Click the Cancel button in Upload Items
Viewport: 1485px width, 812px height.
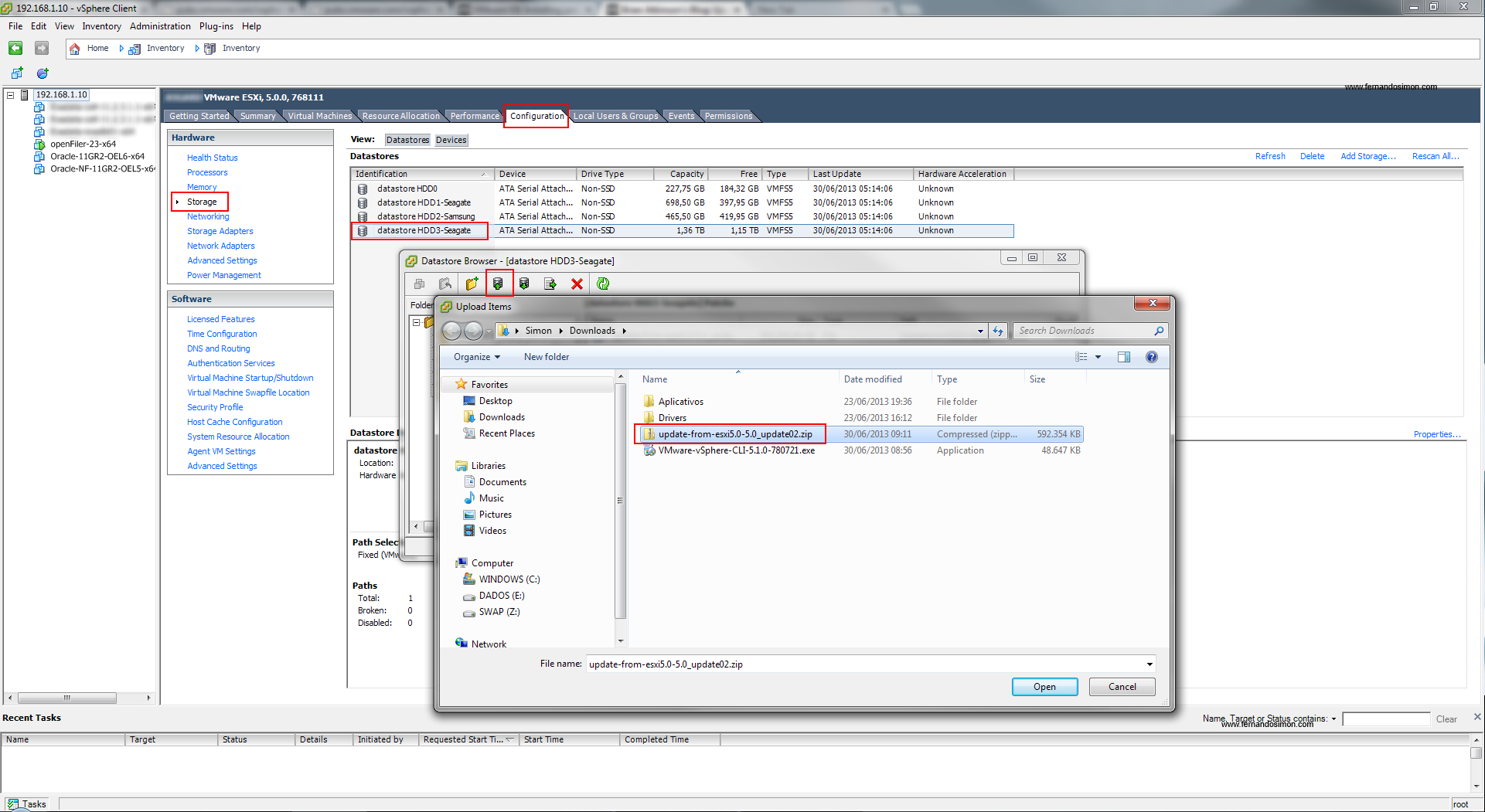pos(1122,687)
